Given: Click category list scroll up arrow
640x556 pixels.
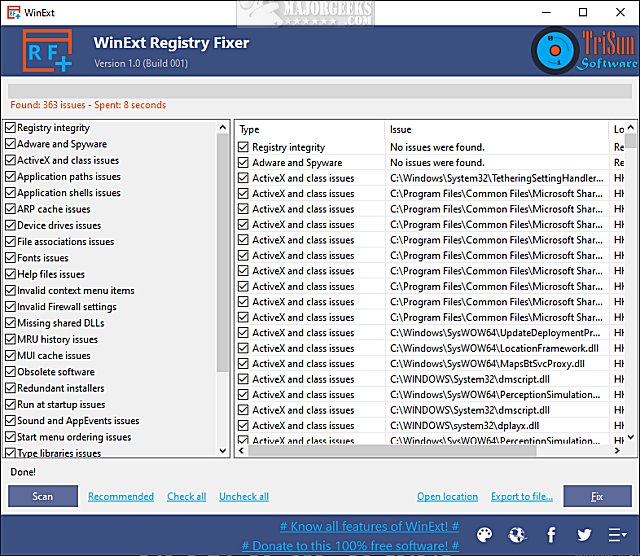Looking at the screenshot, I should [223, 127].
